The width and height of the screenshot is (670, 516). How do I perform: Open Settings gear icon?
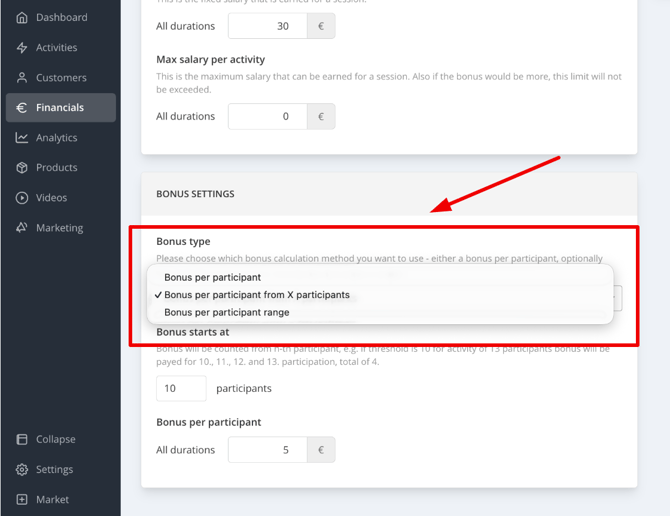(22, 469)
